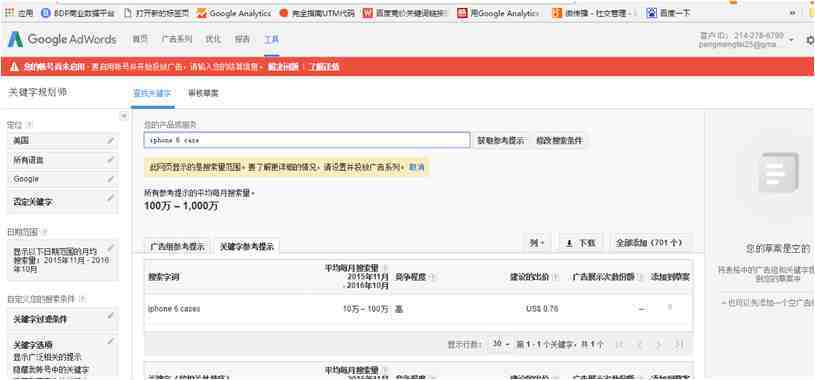Go to the 首页 menu
Viewport: 815px width, 380px height.
(x=139, y=40)
